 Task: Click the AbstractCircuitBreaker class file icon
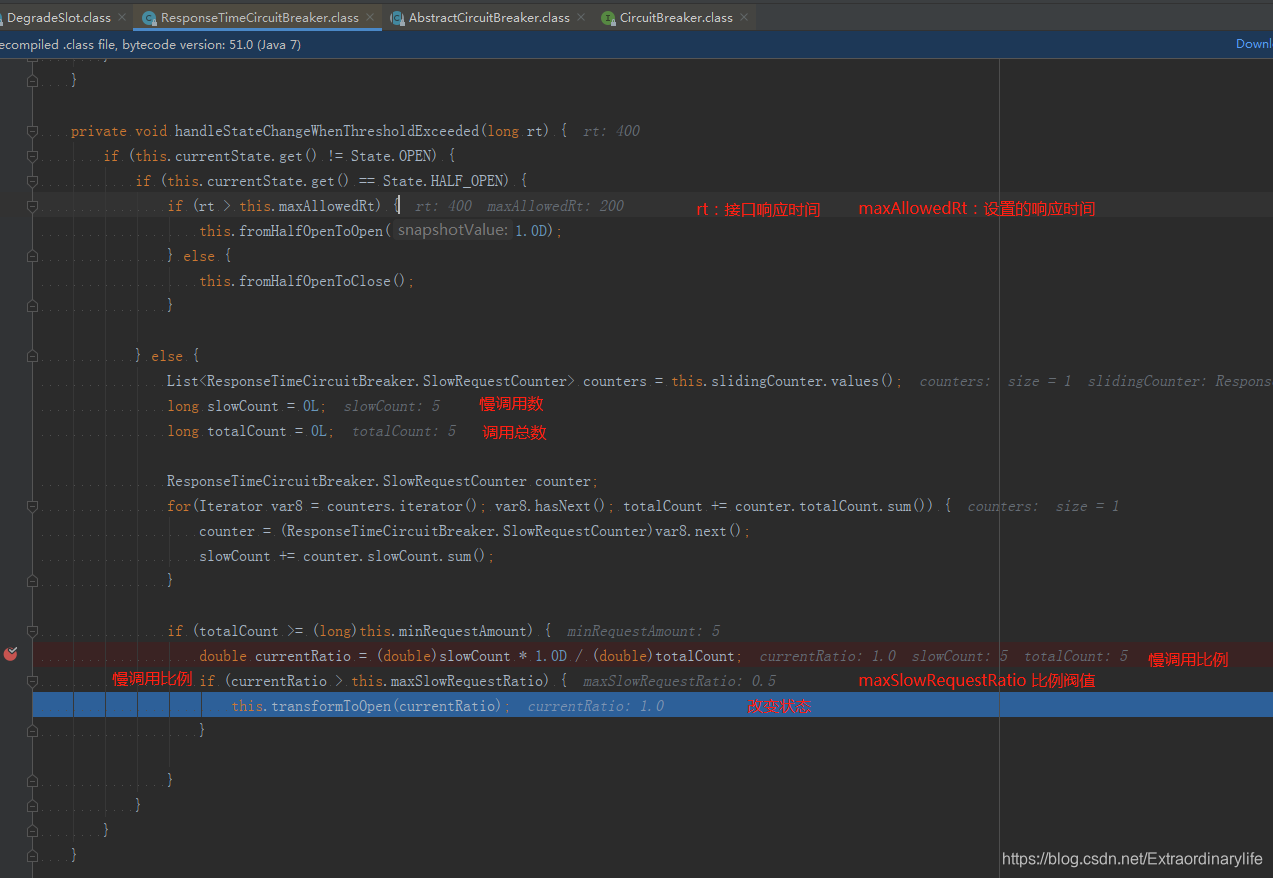click(397, 18)
